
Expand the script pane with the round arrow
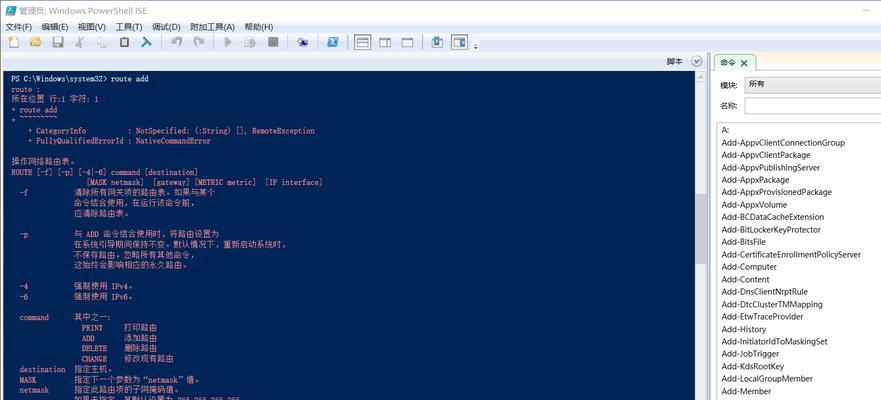(697, 61)
